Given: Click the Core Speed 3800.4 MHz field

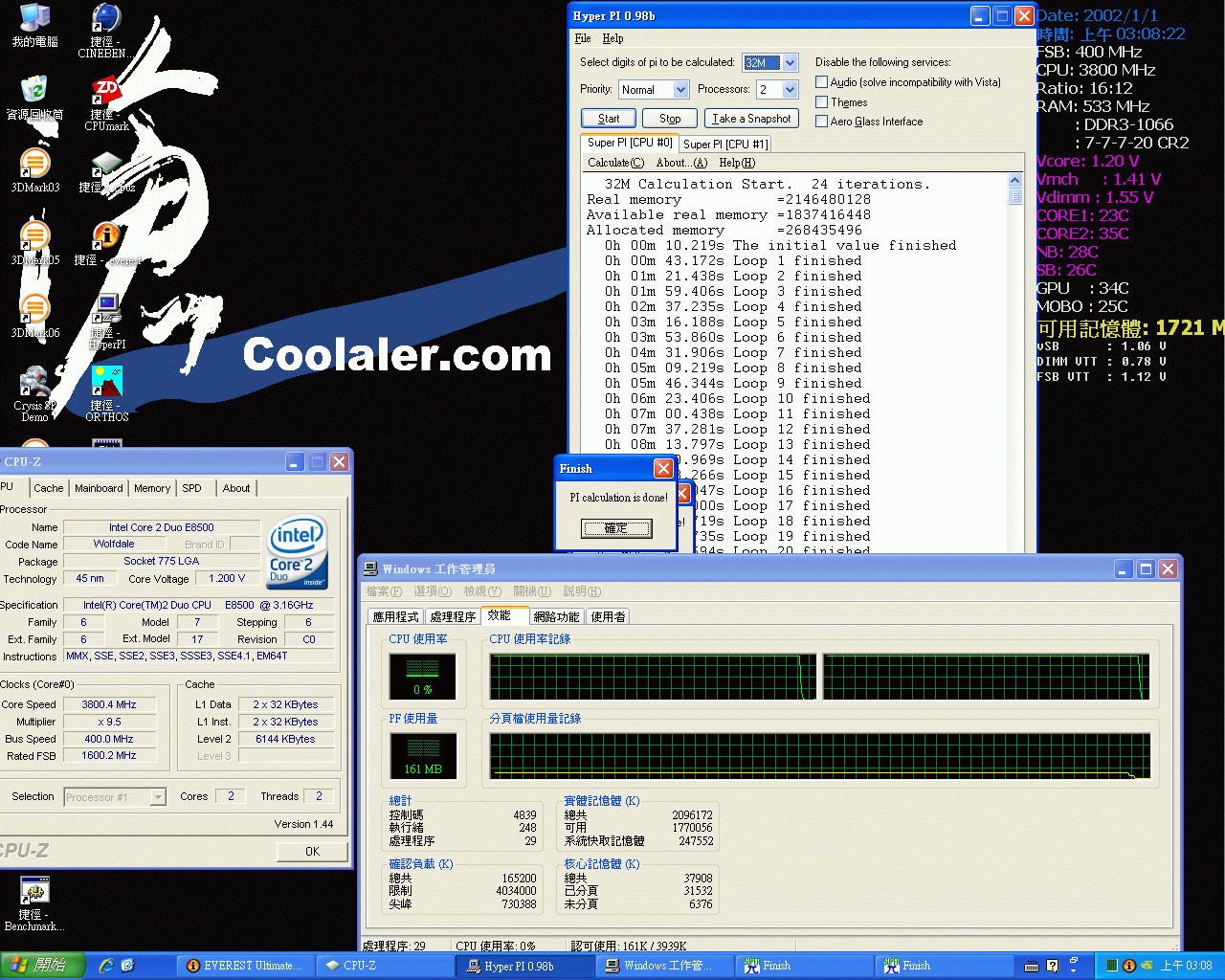Looking at the screenshot, I should pyautogui.click(x=109, y=704).
